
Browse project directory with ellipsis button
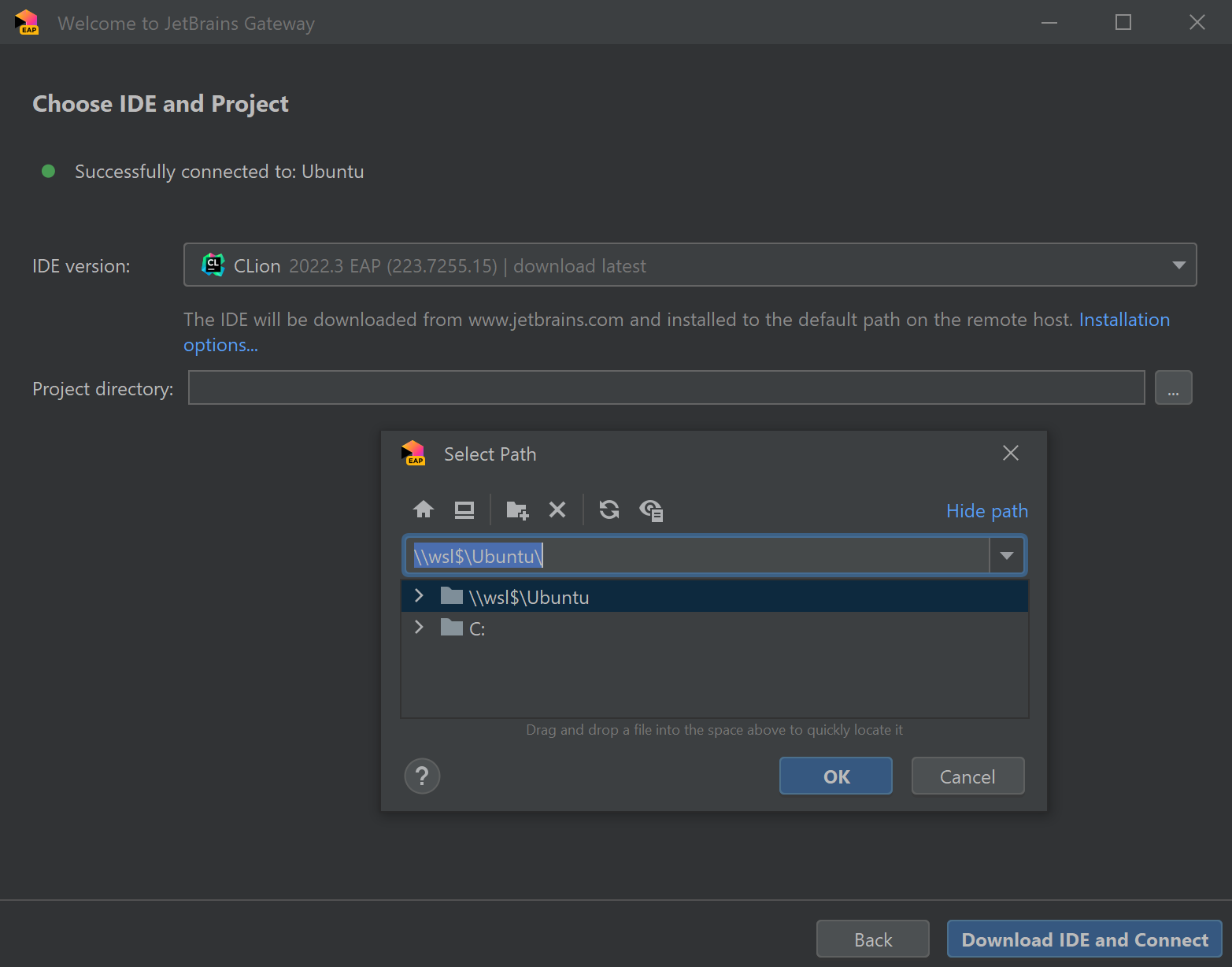tap(1173, 387)
